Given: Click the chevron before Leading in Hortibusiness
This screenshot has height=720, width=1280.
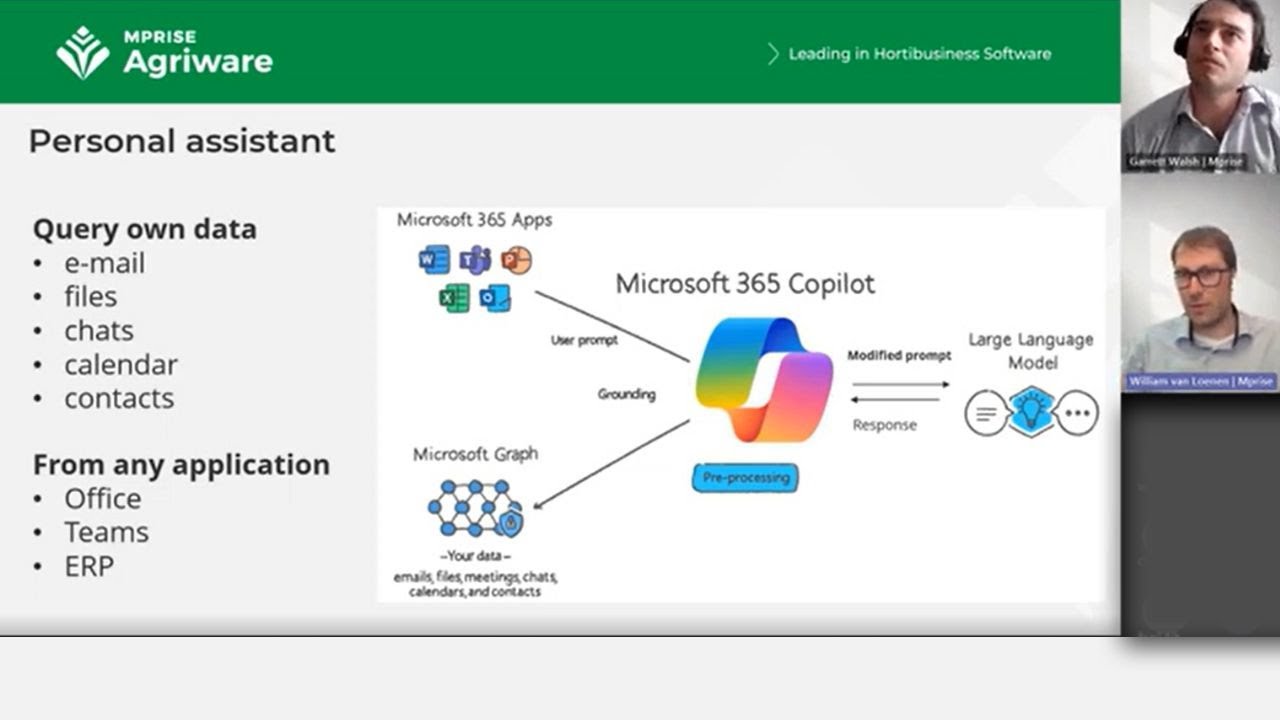Looking at the screenshot, I should (x=773, y=54).
